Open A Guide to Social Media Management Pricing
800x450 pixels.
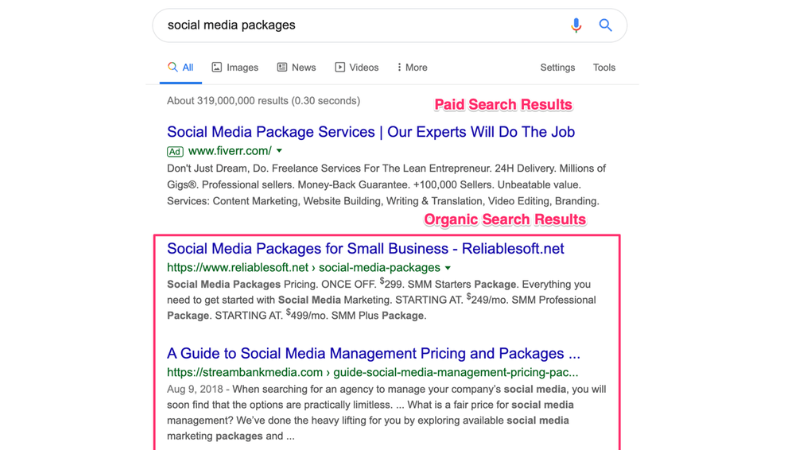pos(373,353)
